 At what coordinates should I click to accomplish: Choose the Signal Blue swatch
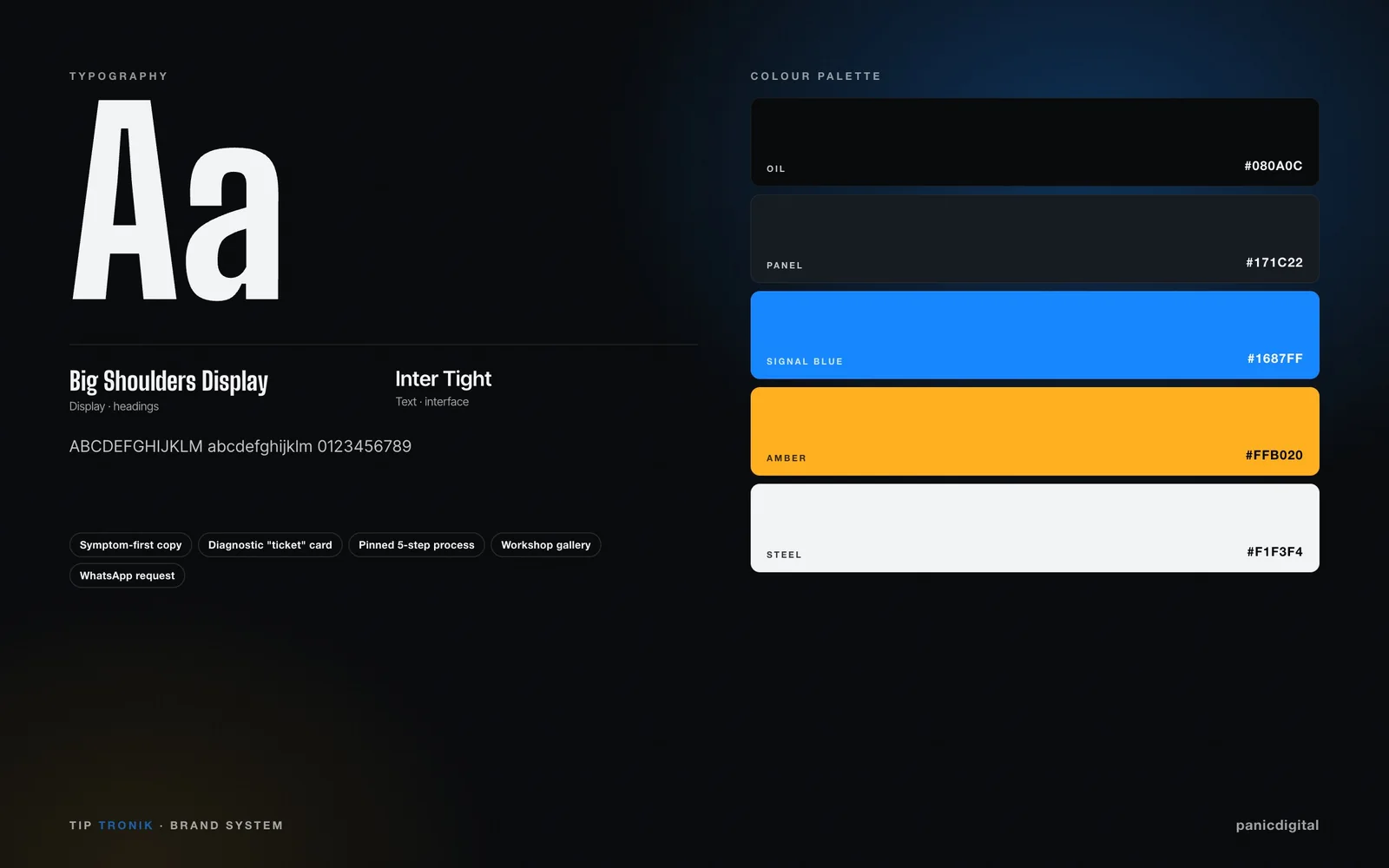point(1035,335)
